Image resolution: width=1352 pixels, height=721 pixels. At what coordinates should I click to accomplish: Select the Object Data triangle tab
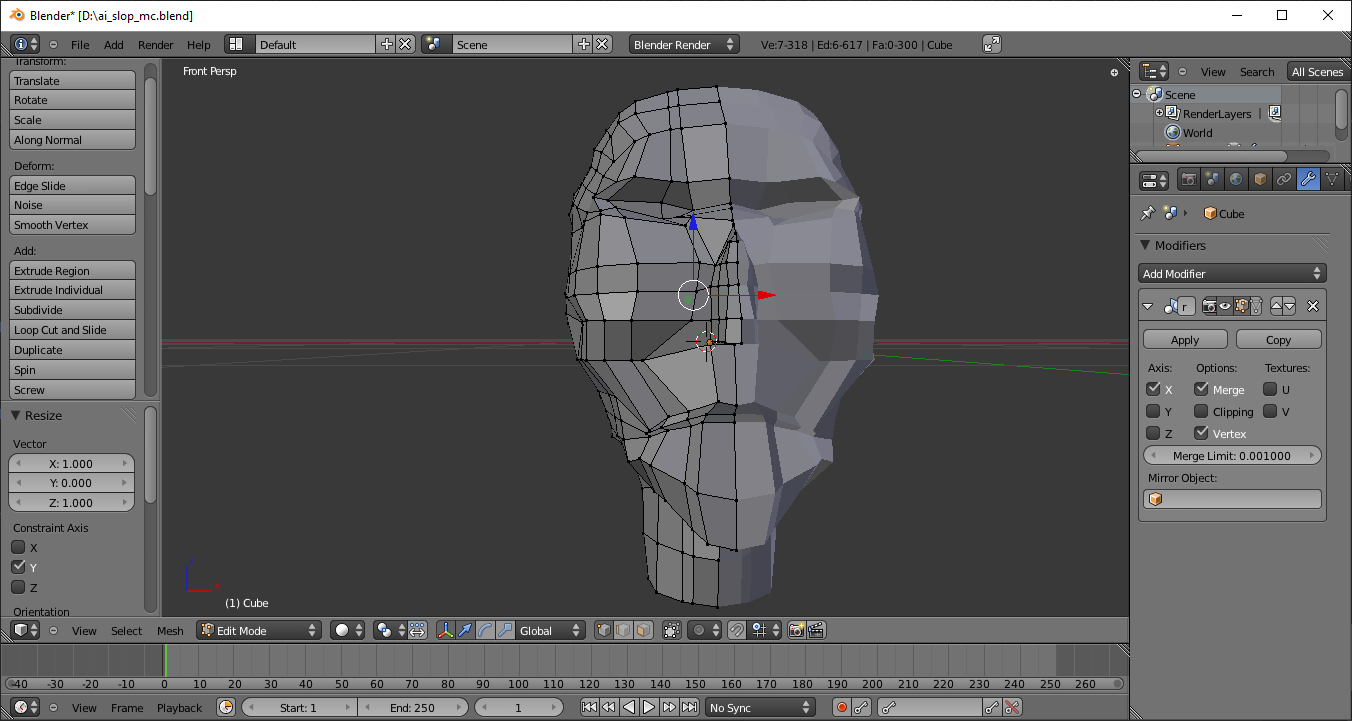point(1332,180)
